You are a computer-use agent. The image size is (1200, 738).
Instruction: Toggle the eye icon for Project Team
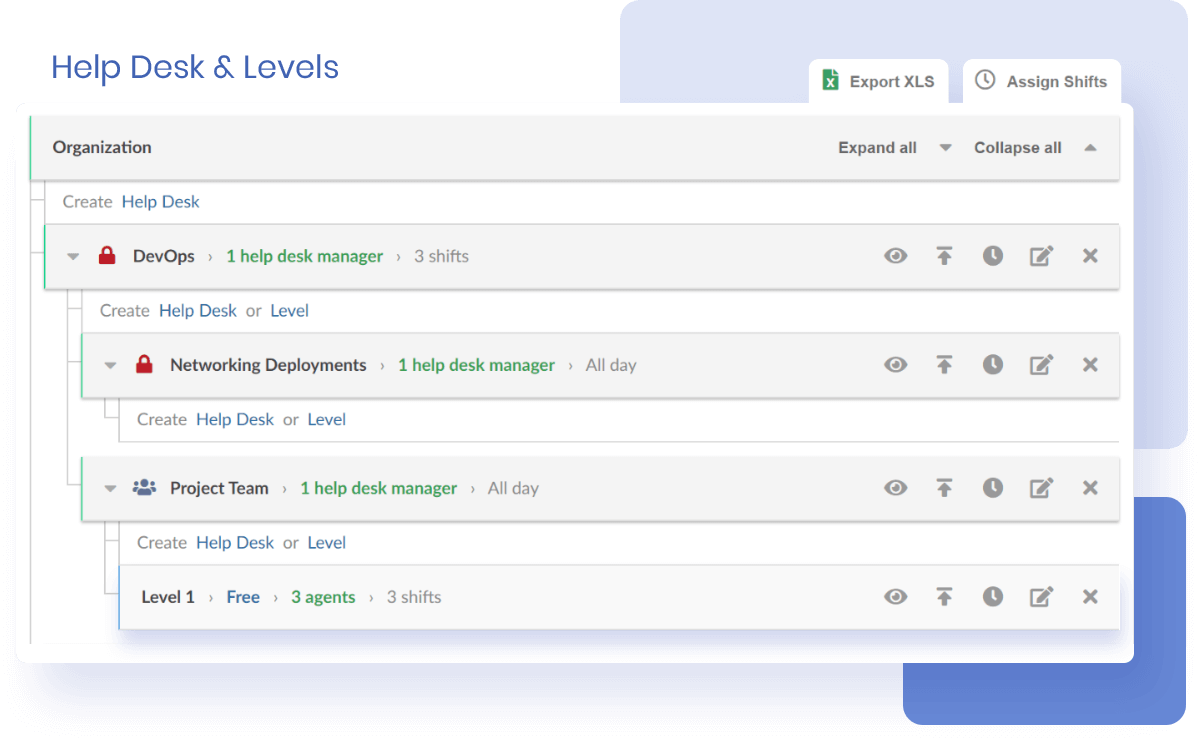tap(895, 487)
